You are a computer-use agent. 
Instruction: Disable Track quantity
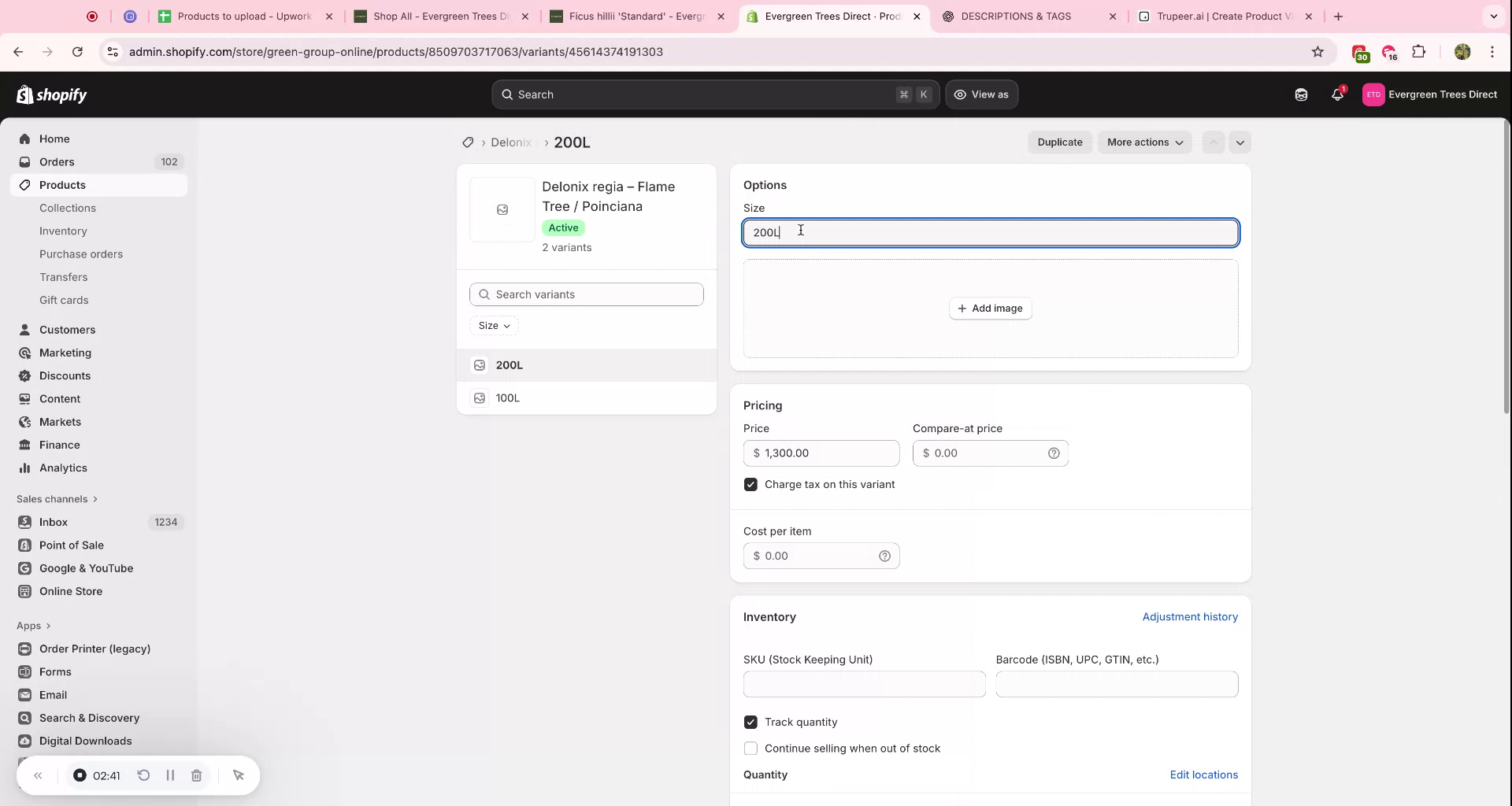point(750,722)
